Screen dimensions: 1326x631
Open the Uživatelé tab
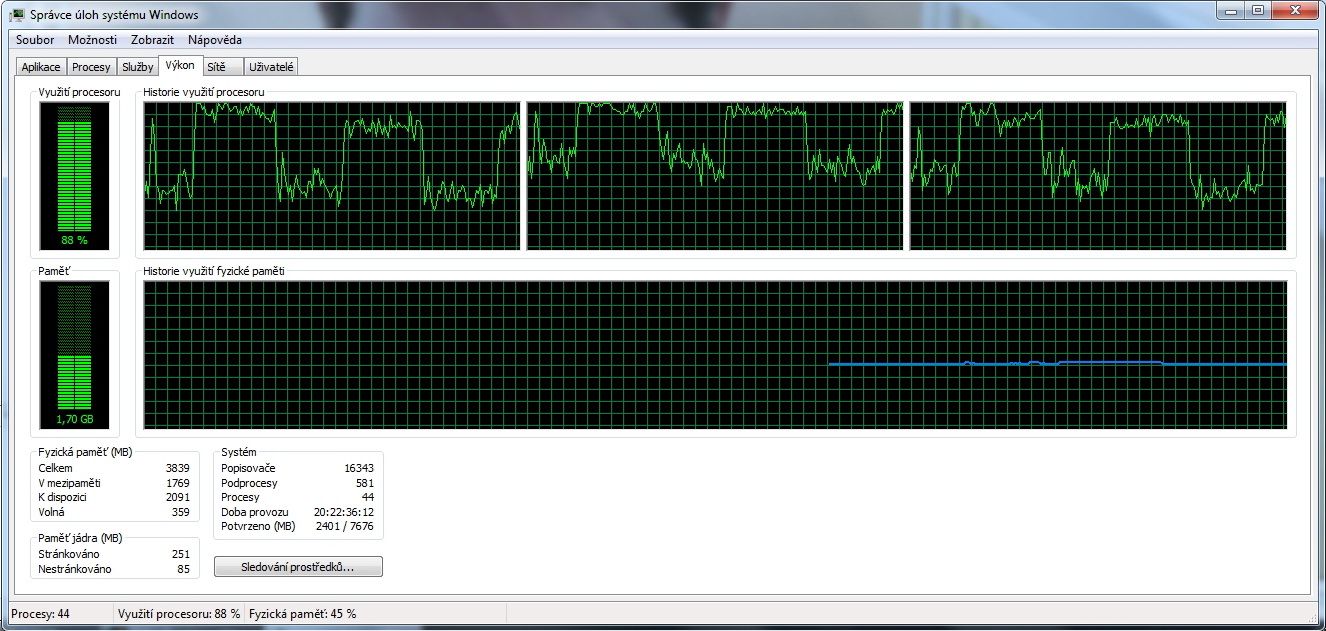pos(271,67)
